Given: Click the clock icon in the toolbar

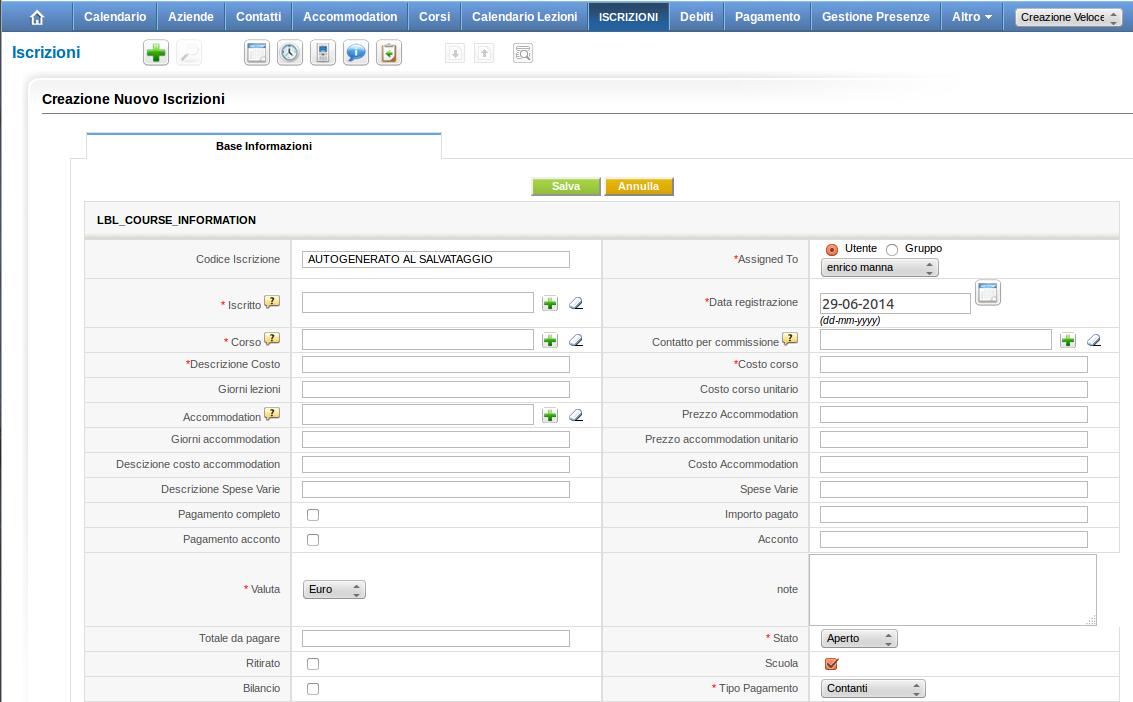Looking at the screenshot, I should (290, 54).
